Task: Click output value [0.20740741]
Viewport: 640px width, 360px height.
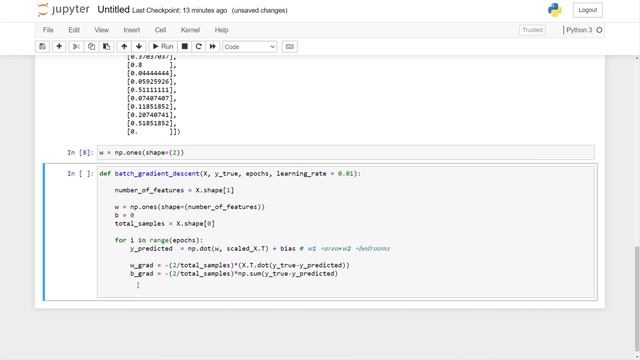Action: (151, 115)
